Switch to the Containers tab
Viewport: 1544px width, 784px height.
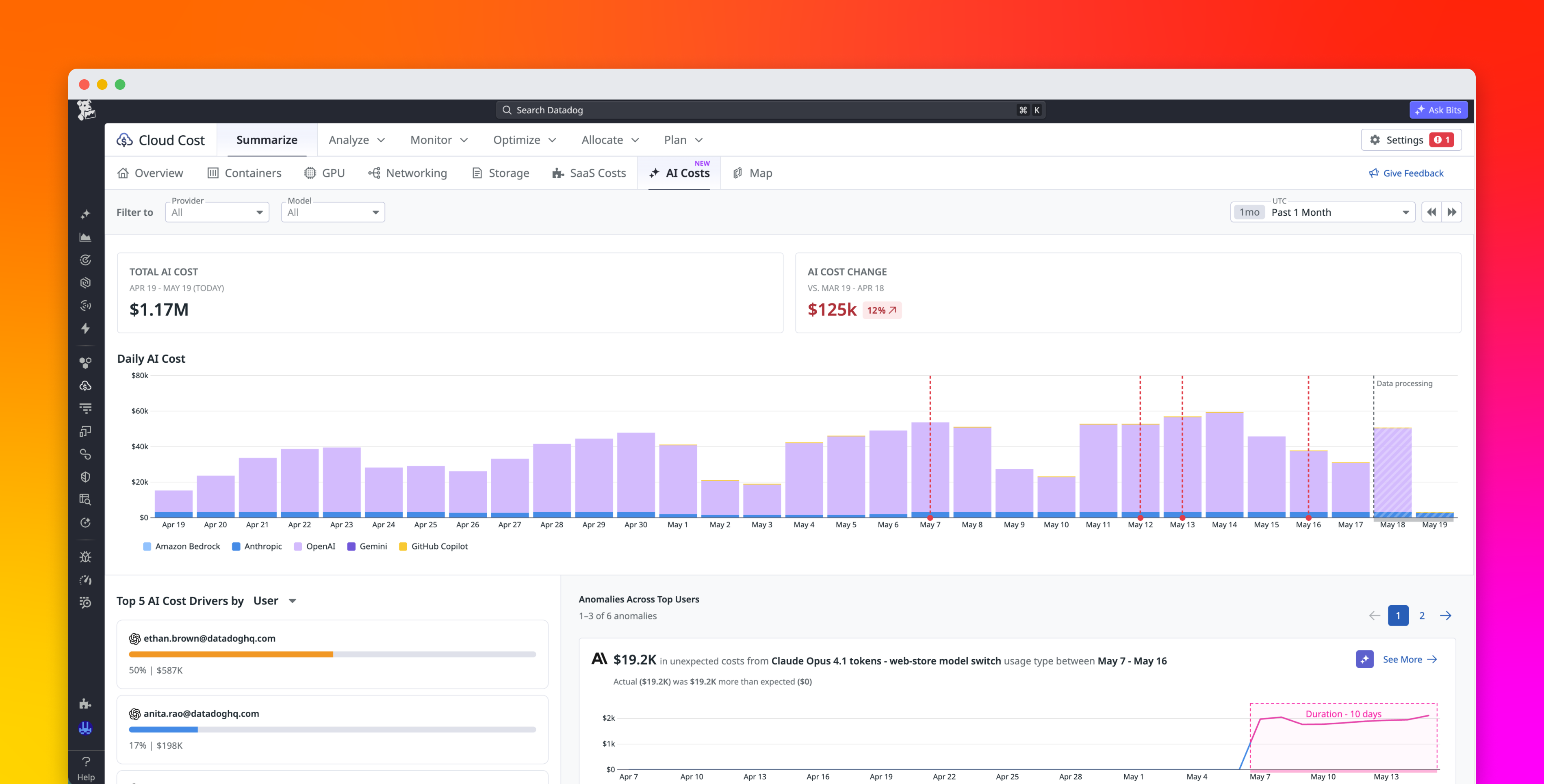tap(244, 173)
